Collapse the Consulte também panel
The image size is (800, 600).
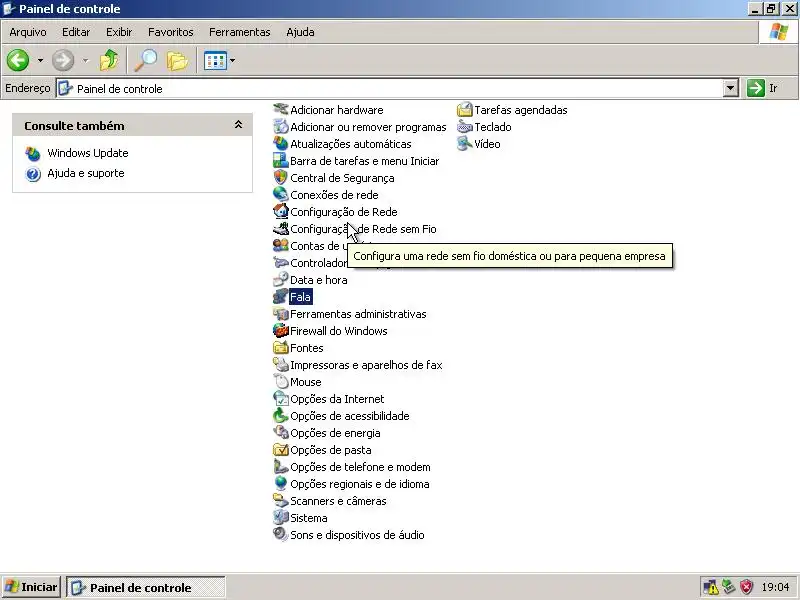click(238, 125)
